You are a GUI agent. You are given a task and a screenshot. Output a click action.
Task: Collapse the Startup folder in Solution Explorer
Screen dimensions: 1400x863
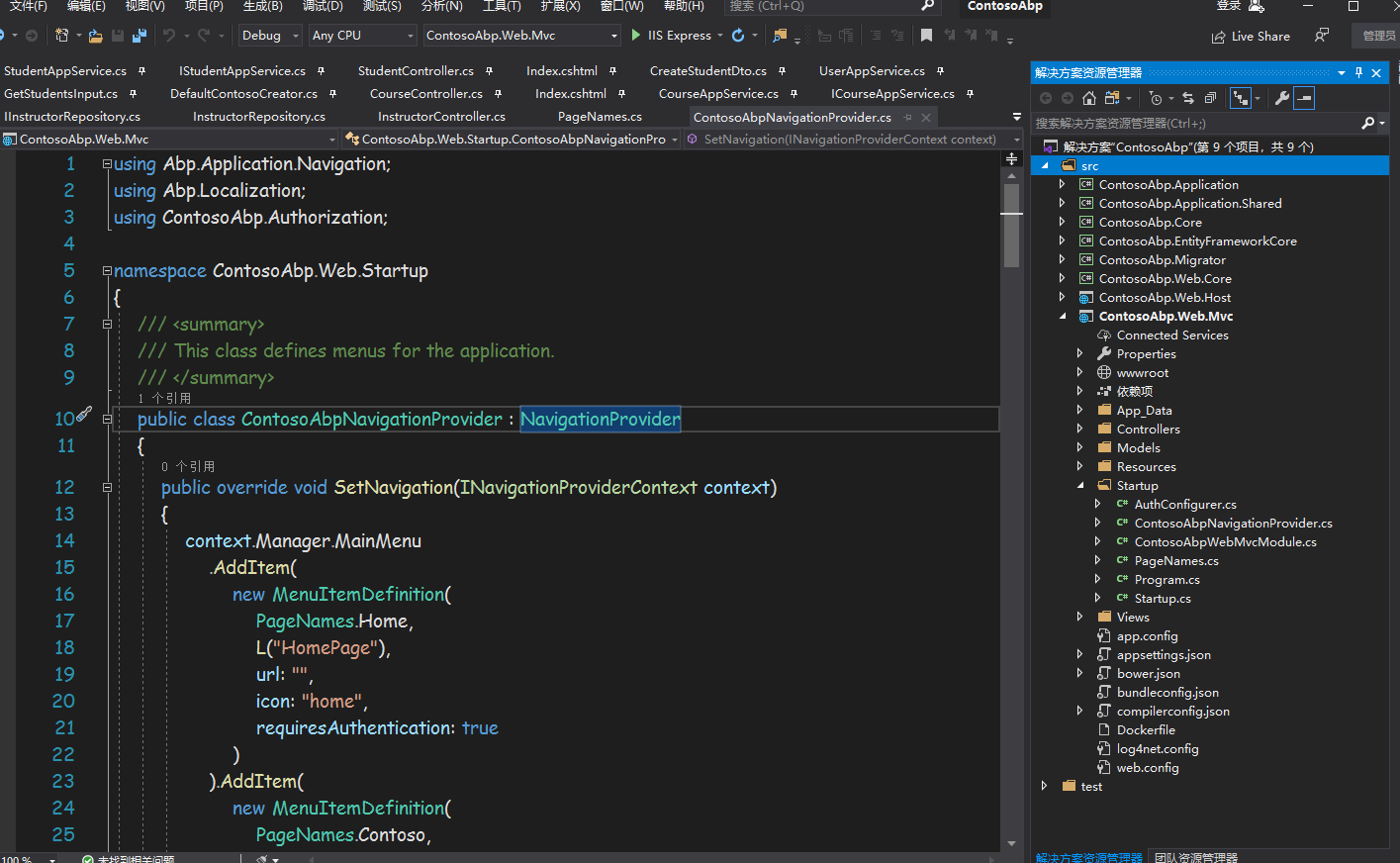click(1080, 486)
